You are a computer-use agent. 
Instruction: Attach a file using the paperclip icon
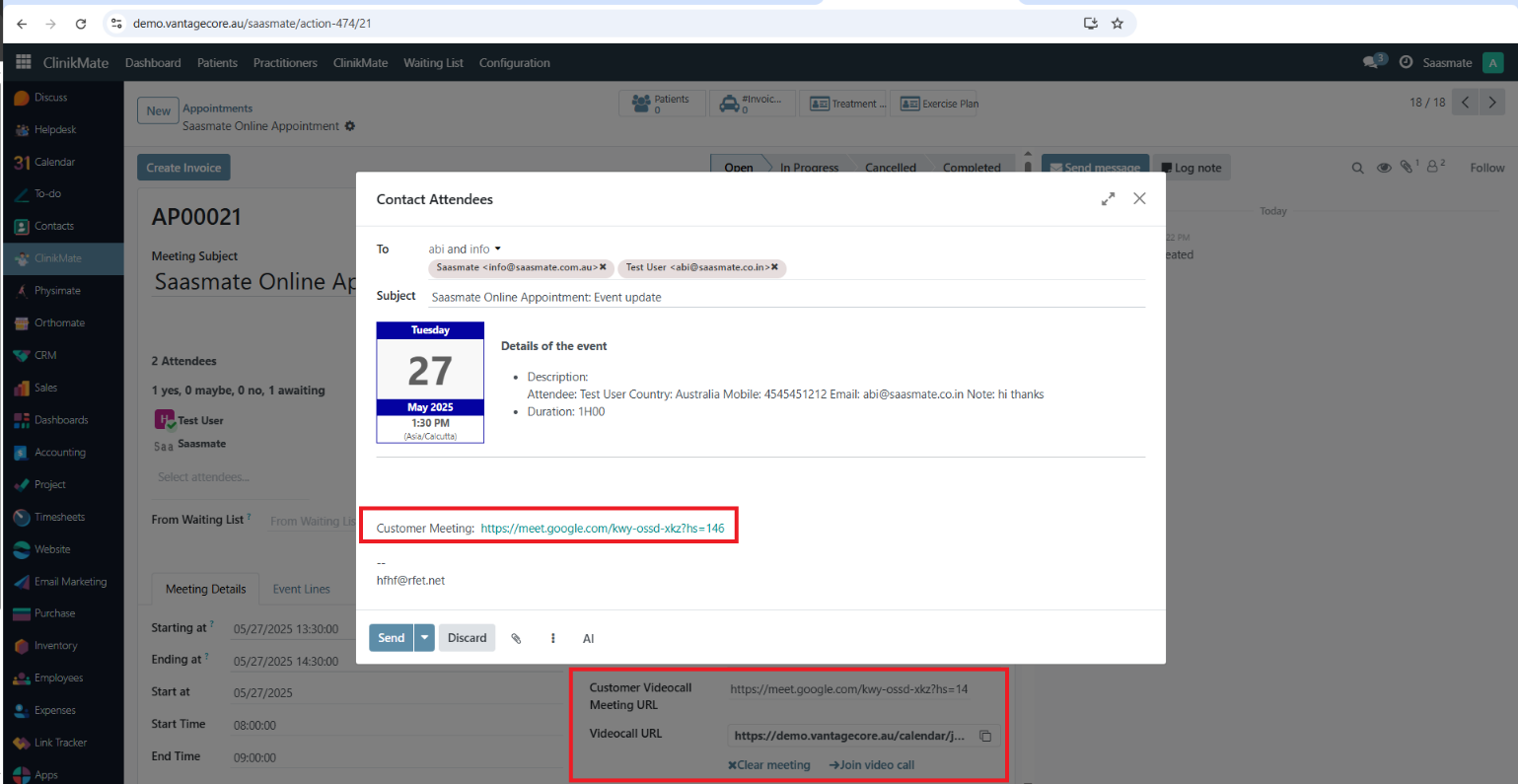516,638
